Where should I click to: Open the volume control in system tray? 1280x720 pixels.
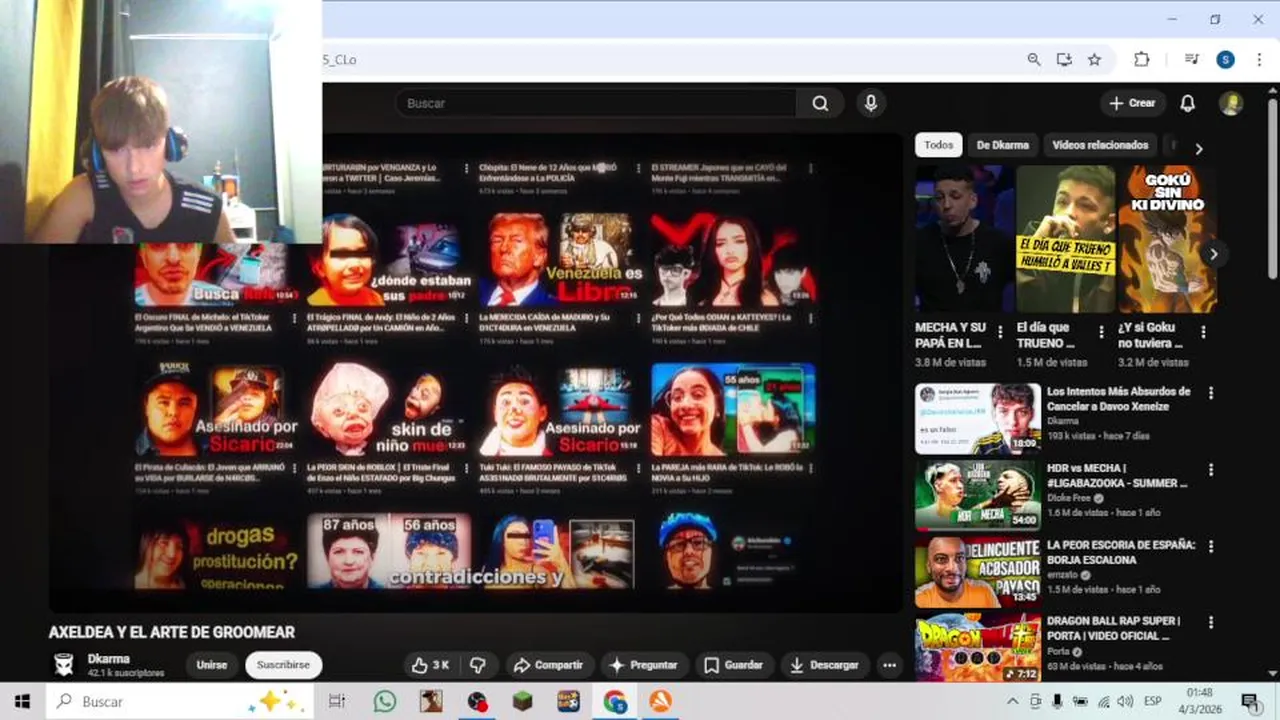click(1125, 702)
